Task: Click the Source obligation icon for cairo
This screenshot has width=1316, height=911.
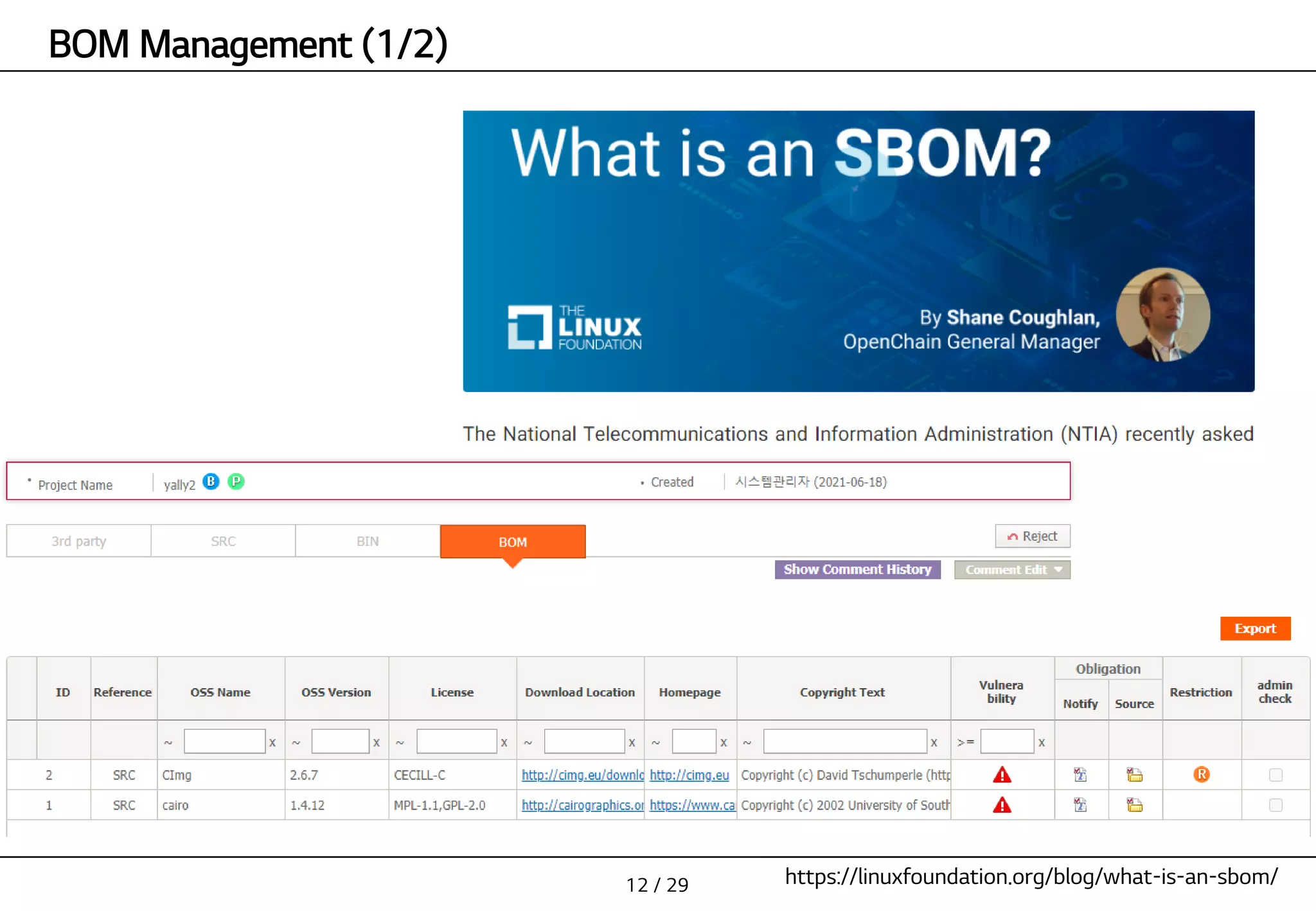Action: coord(1134,805)
